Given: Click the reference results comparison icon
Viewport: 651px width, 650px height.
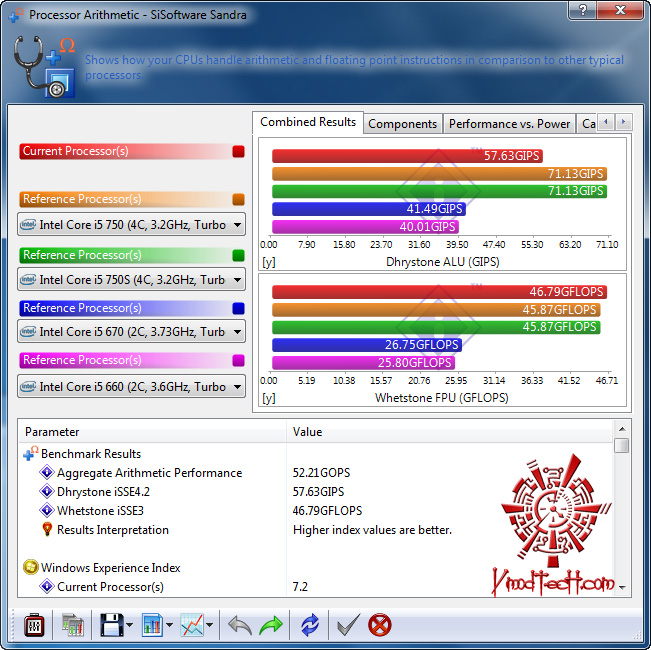Looking at the screenshot, I should (x=73, y=625).
